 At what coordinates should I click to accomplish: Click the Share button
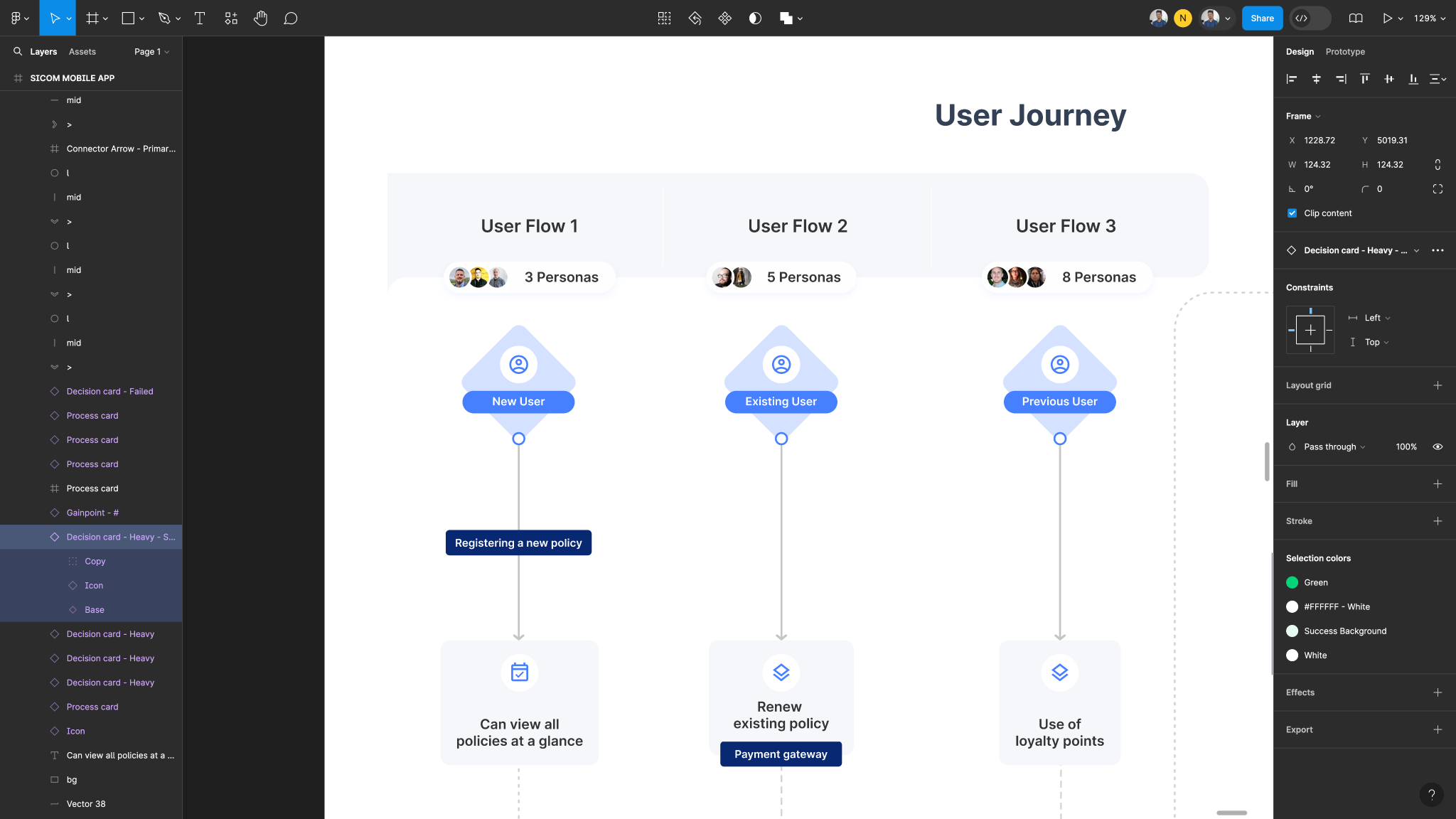coord(1262,18)
